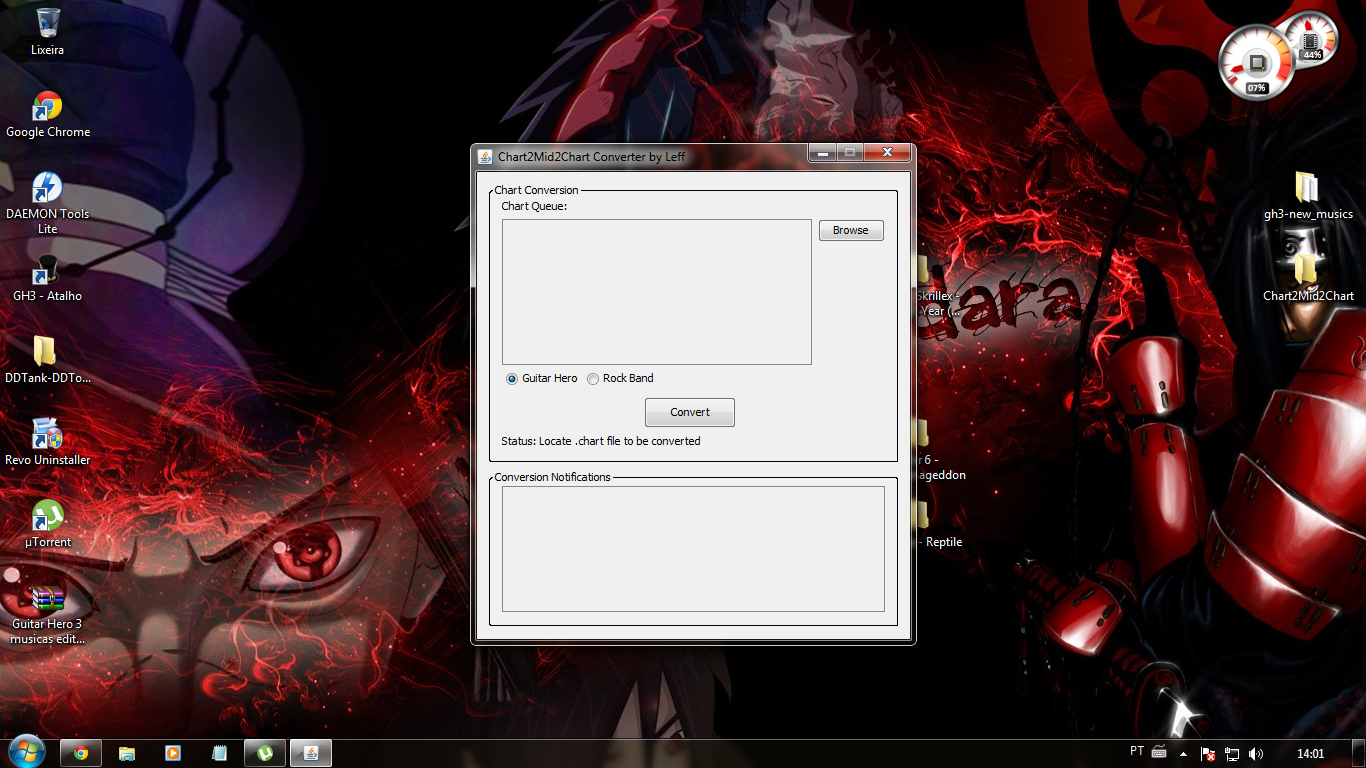
Task: Open the Action Center flag icon
Action: pyautogui.click(x=1208, y=754)
